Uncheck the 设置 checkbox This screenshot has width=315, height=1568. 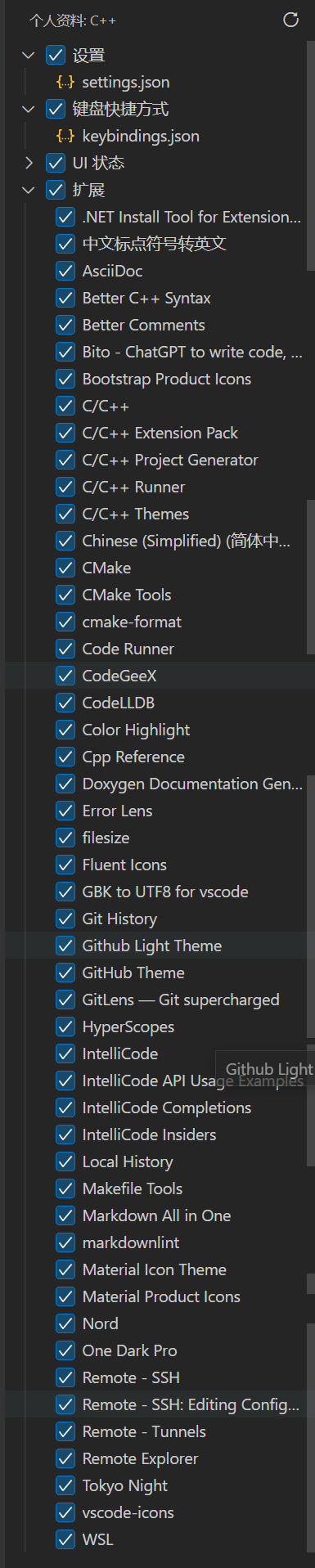[56, 56]
